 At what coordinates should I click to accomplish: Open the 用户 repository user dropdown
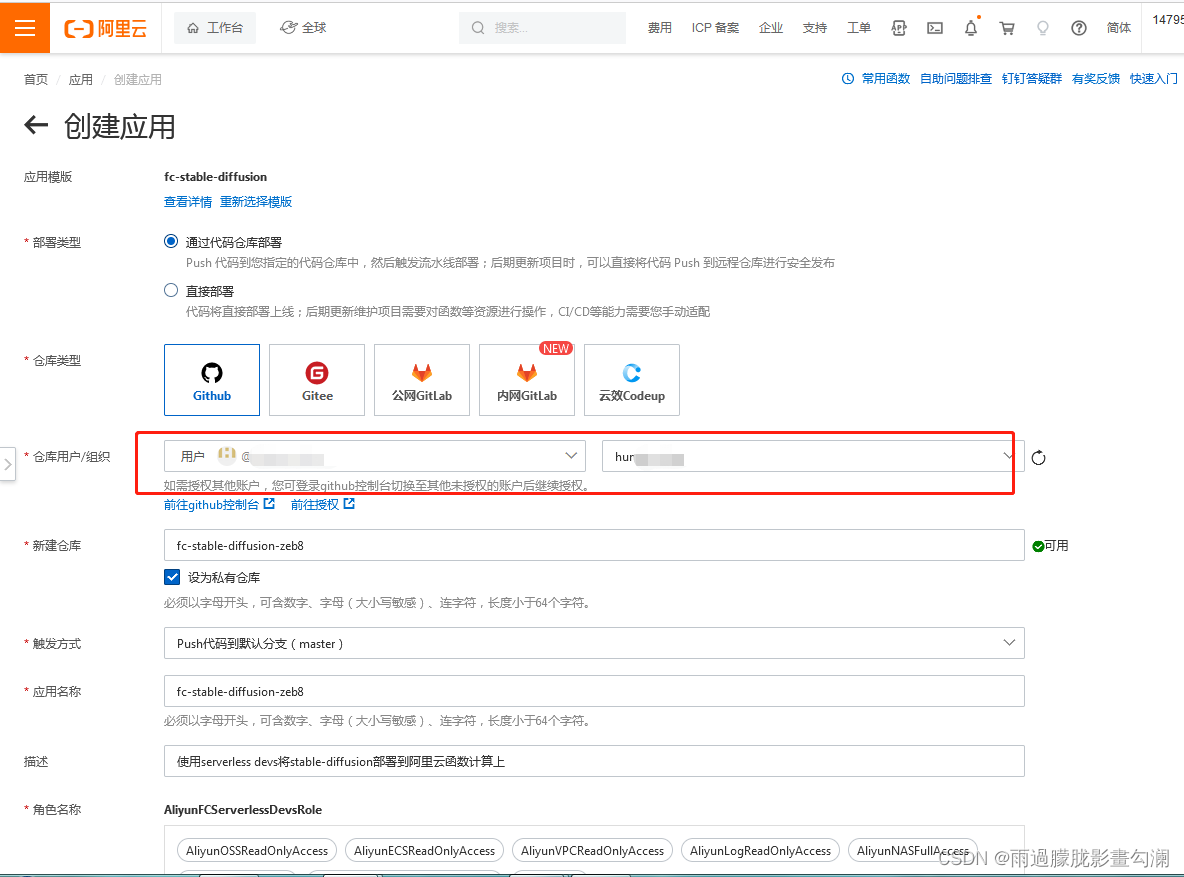tap(375, 456)
